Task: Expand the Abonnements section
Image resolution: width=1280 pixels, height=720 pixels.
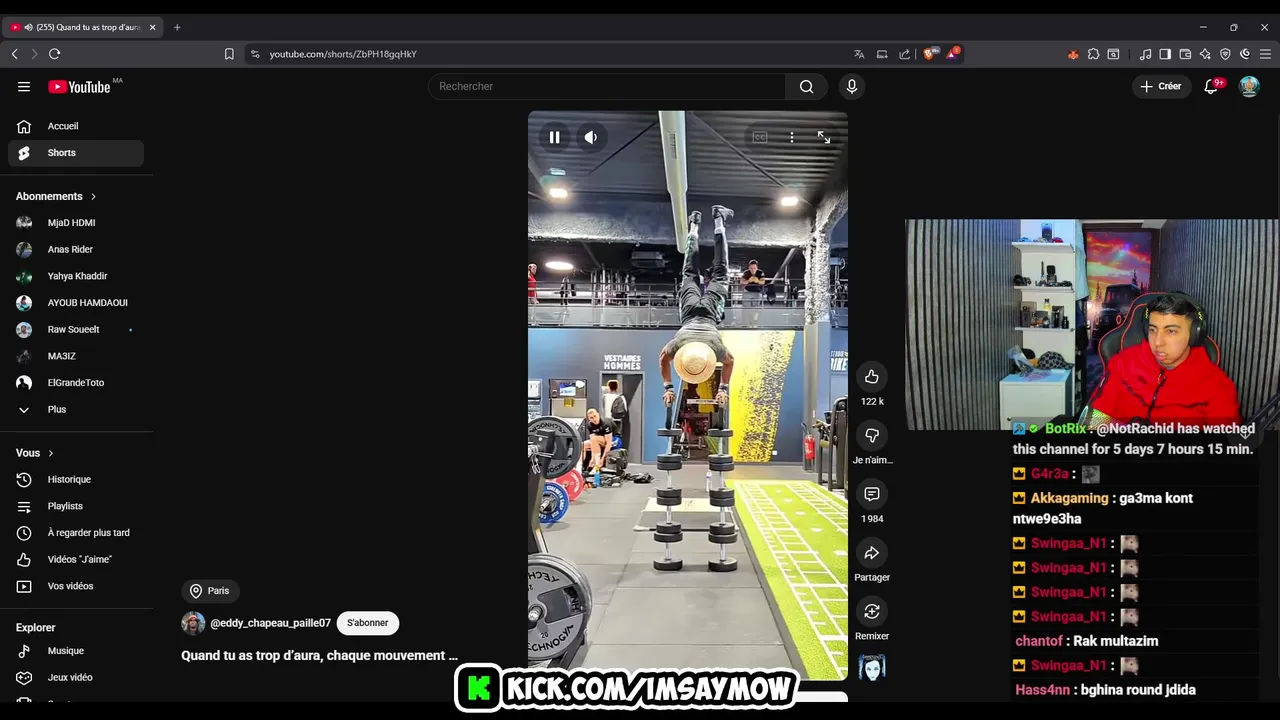Action: pyautogui.click(x=56, y=196)
